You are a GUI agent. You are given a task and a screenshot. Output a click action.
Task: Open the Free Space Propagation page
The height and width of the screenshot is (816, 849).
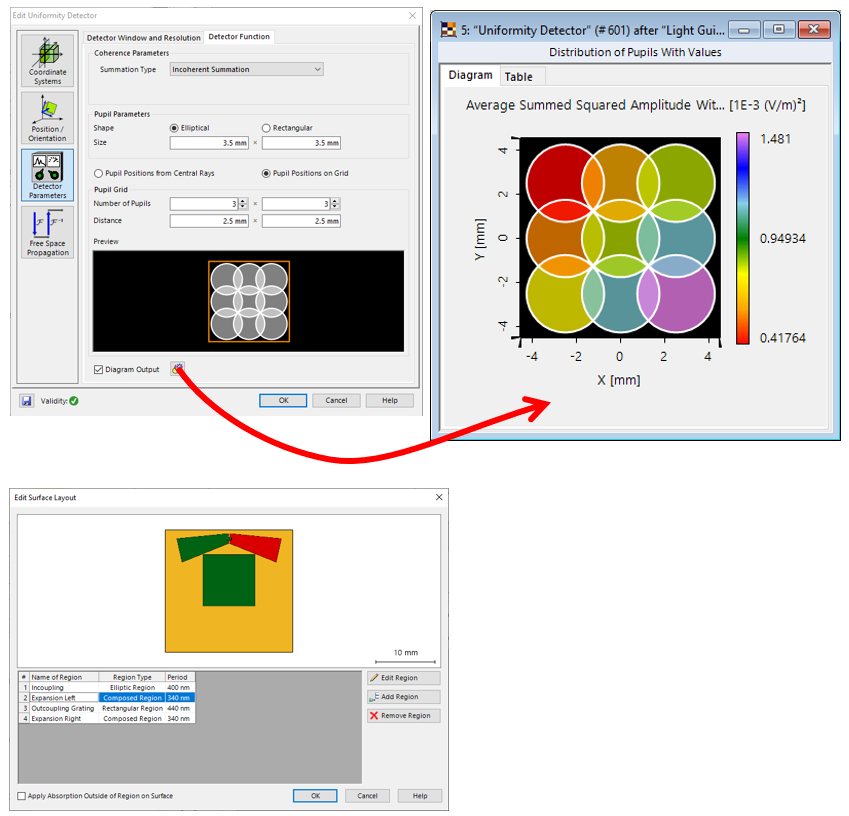pyautogui.click(x=47, y=232)
